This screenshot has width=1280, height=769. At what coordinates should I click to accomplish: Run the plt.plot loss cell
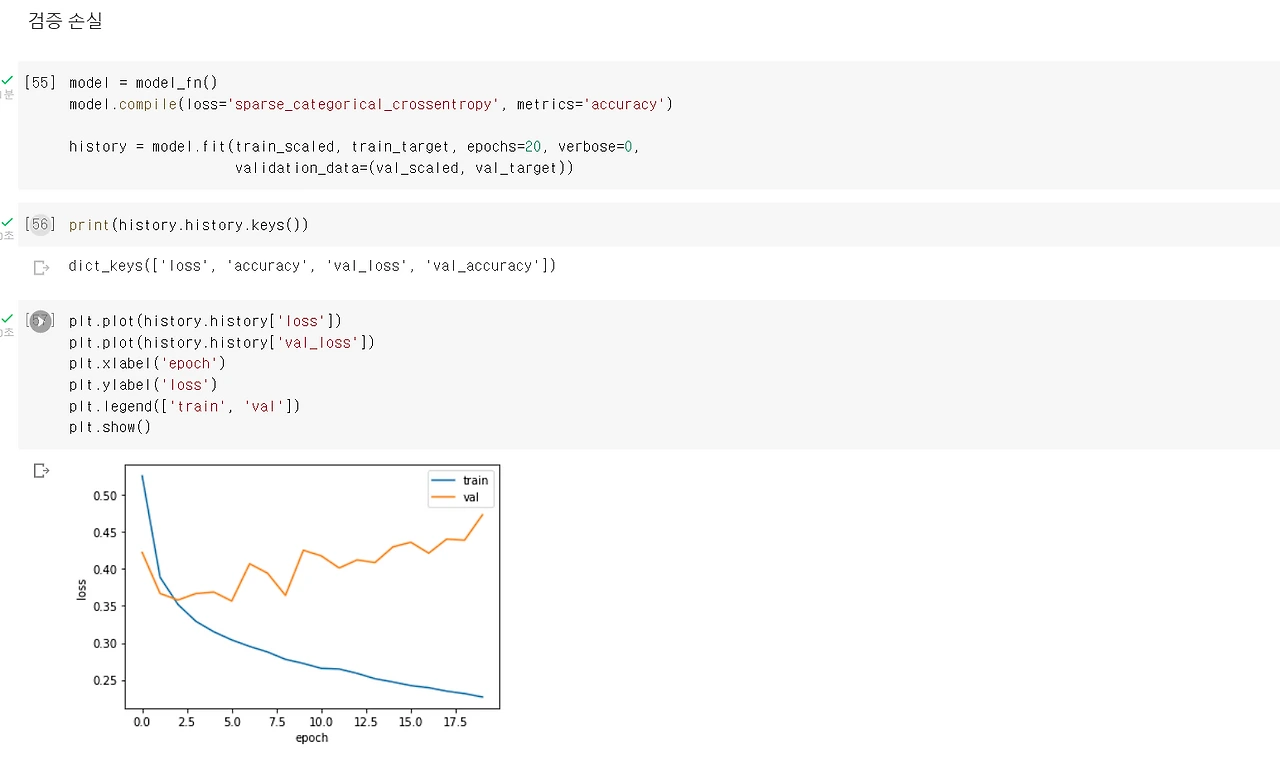coord(40,322)
